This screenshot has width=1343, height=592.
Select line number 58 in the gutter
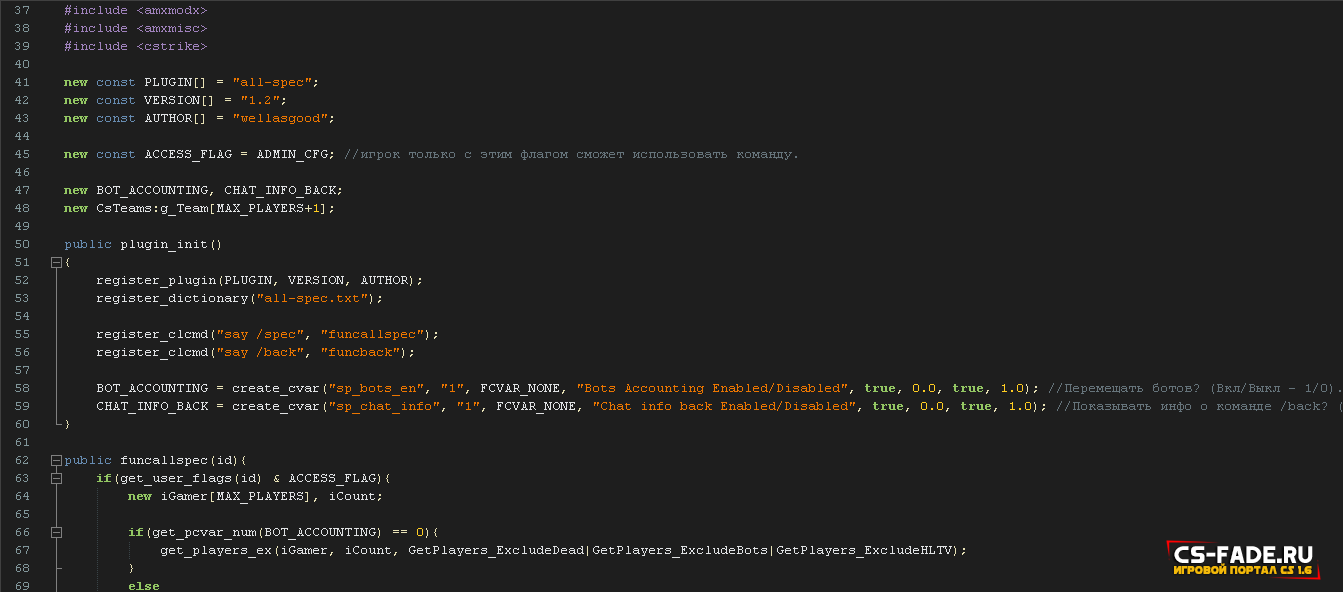coord(23,388)
